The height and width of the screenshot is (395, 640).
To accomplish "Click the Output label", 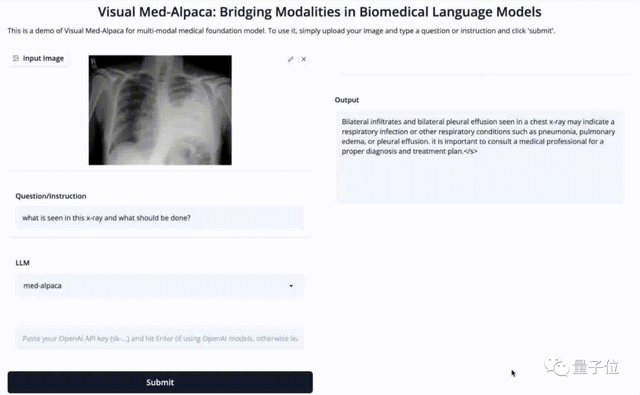I will 347,100.
